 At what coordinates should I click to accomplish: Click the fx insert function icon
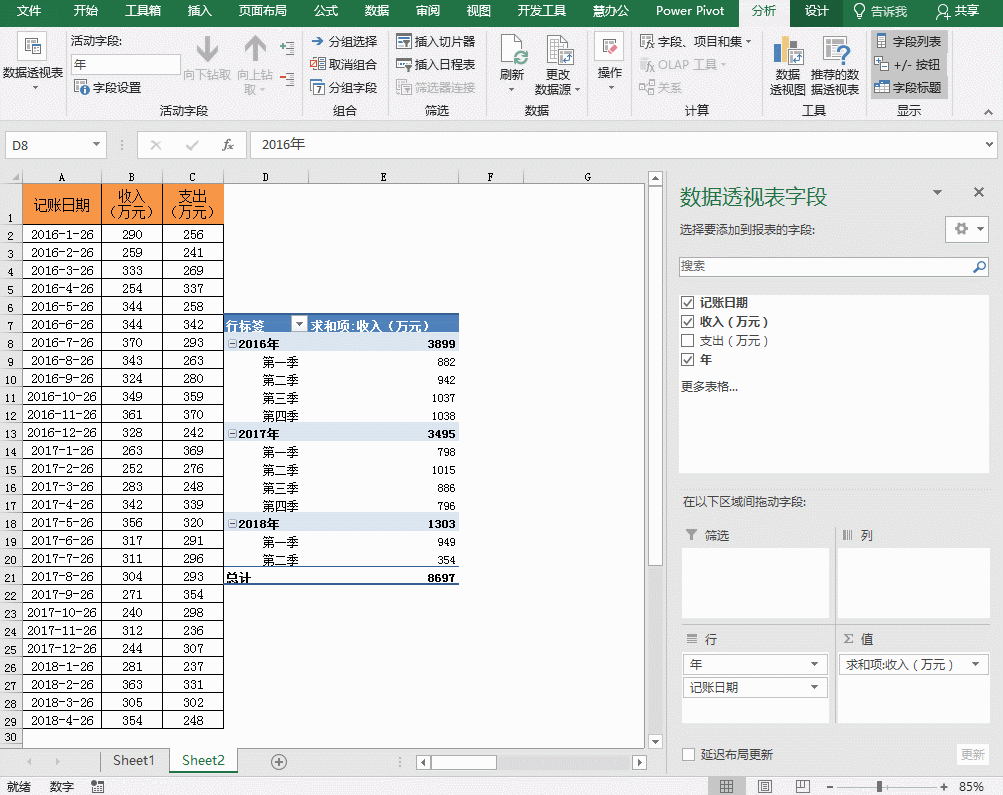[x=228, y=145]
